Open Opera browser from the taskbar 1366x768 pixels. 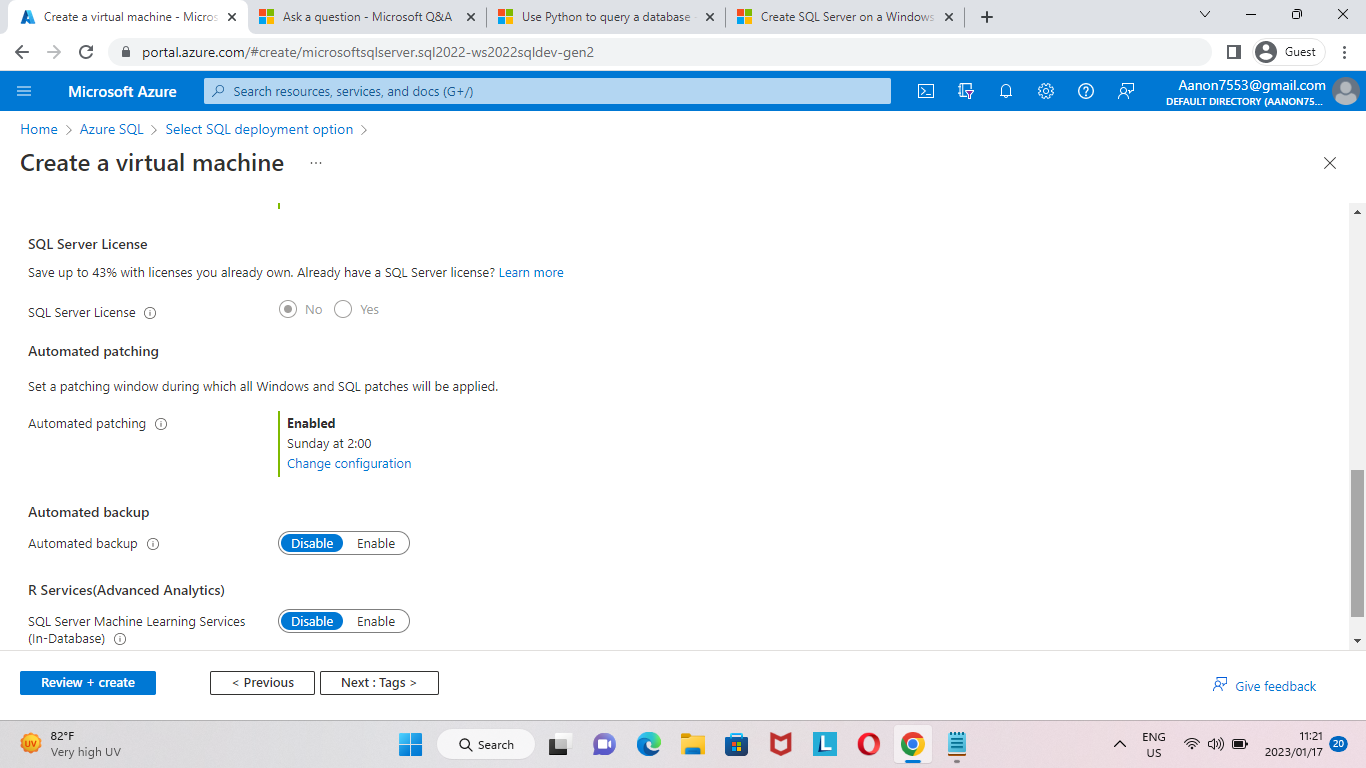tap(869, 744)
